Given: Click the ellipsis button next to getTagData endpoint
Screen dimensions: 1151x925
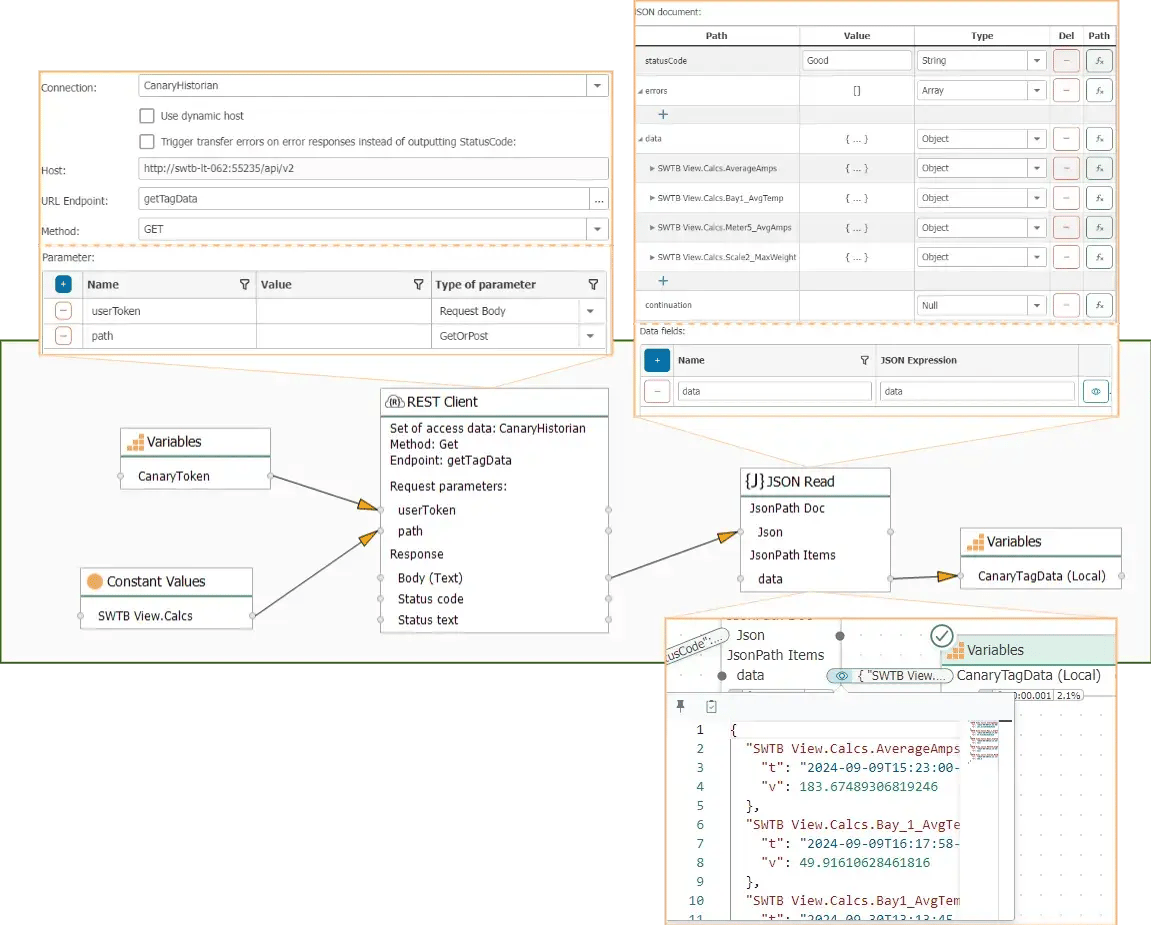Looking at the screenshot, I should pyautogui.click(x=600, y=199).
